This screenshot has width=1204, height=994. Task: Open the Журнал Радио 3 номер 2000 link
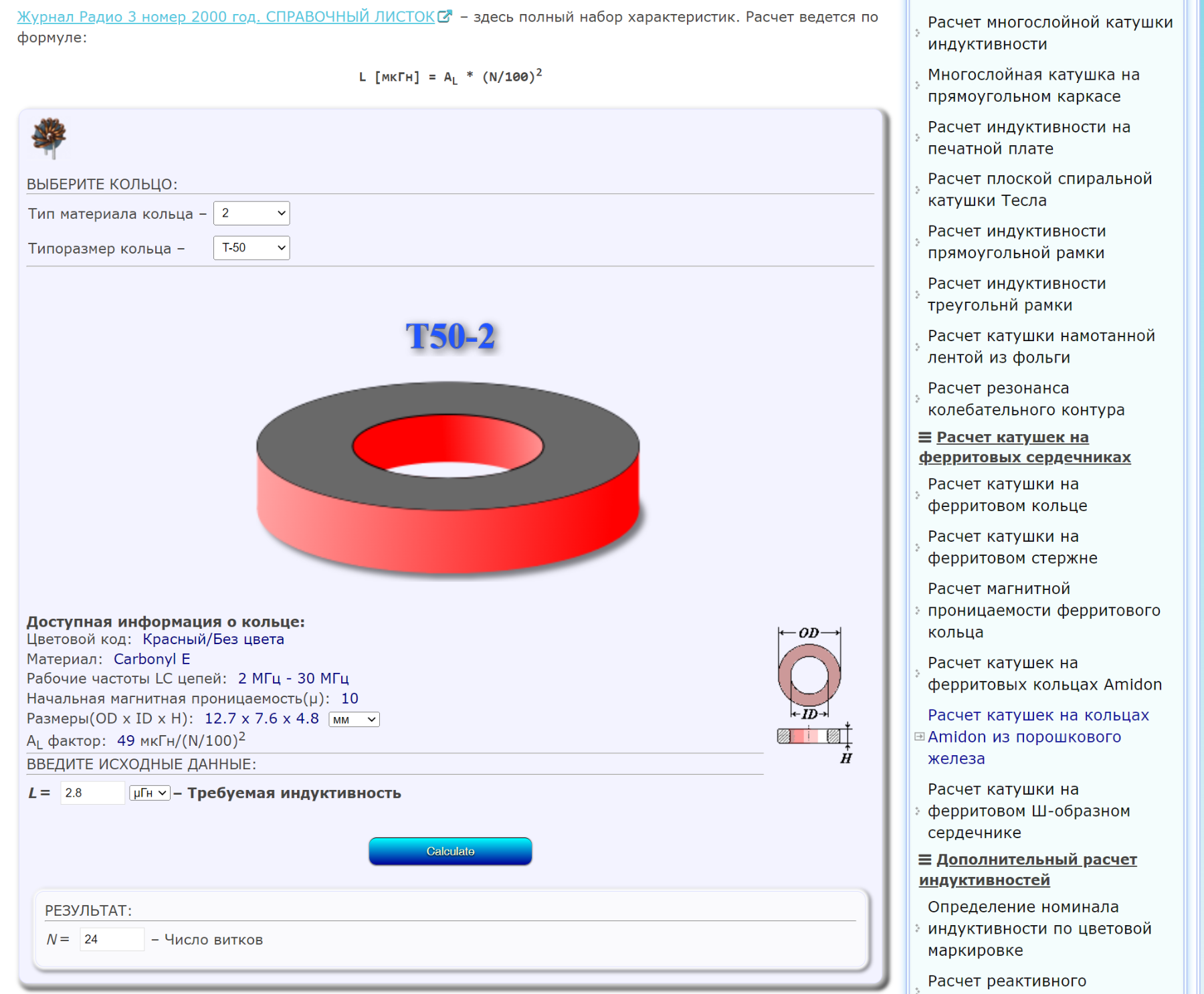click(226, 17)
